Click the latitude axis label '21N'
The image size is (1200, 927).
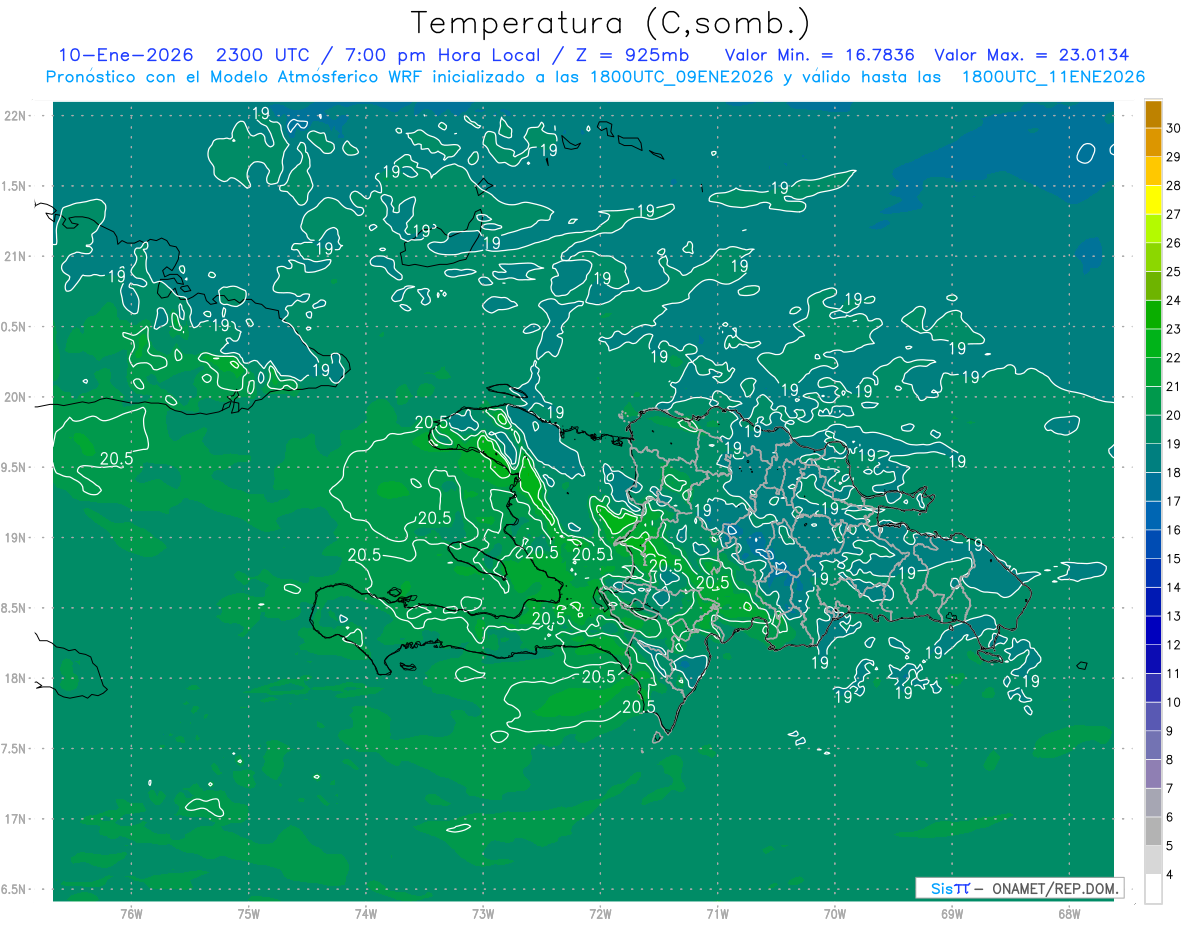[17, 257]
